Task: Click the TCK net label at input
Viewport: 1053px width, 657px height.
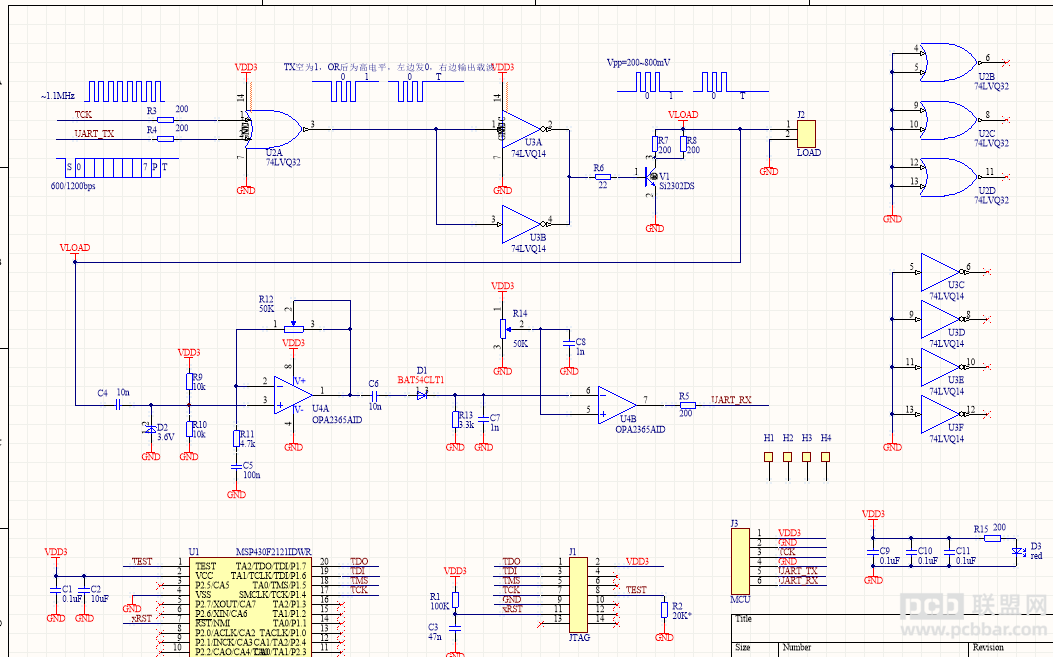Action: [83, 115]
